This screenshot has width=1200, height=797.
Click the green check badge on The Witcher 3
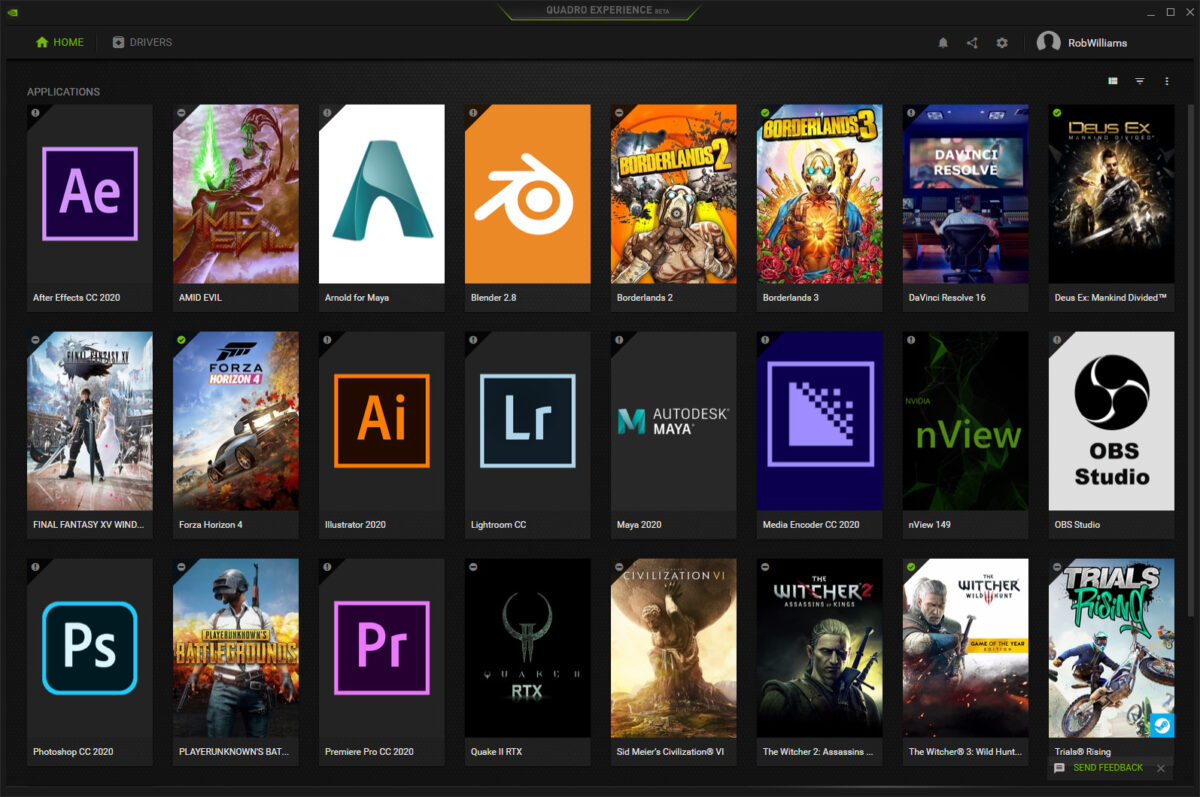[911, 567]
